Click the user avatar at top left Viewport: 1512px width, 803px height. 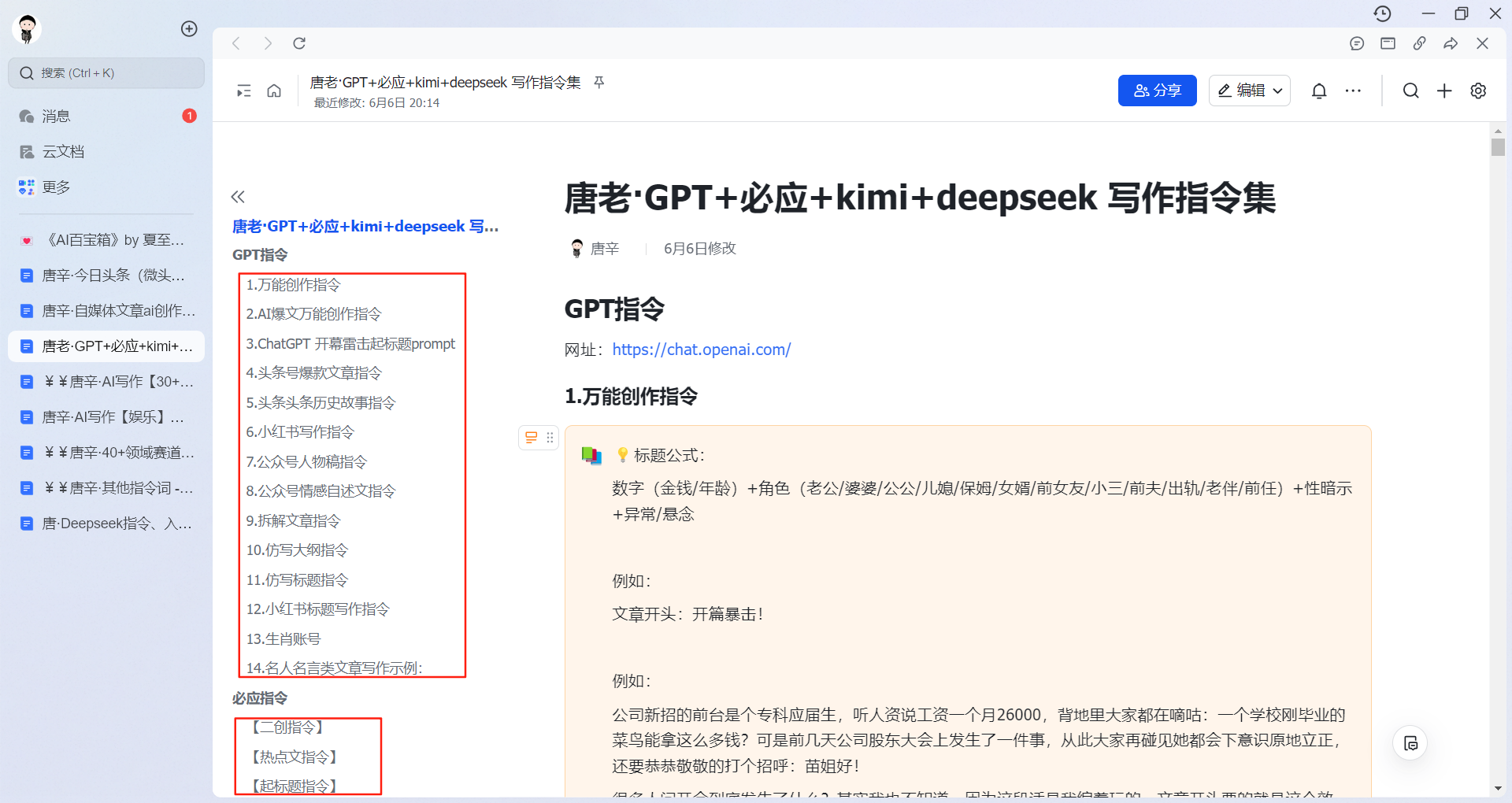tap(27, 29)
